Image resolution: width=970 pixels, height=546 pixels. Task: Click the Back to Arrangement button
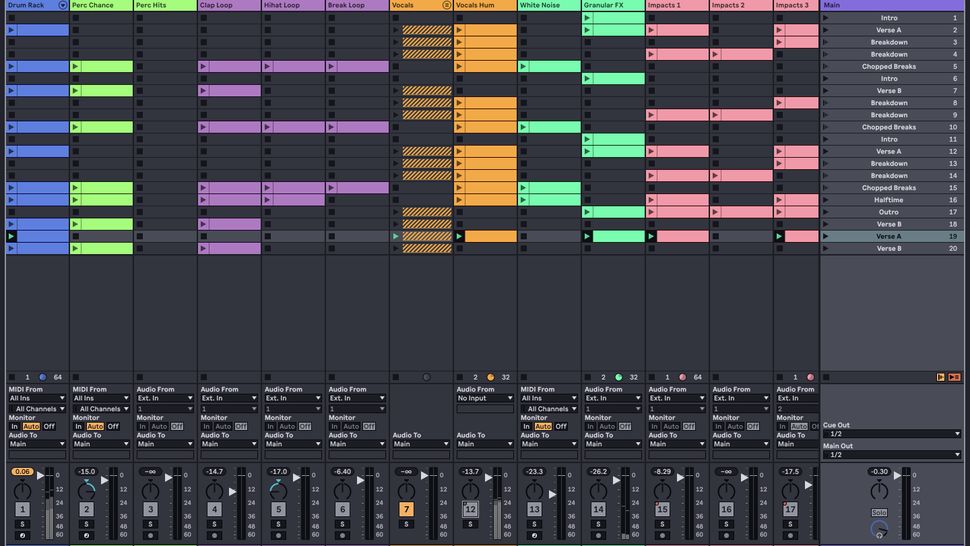955,377
